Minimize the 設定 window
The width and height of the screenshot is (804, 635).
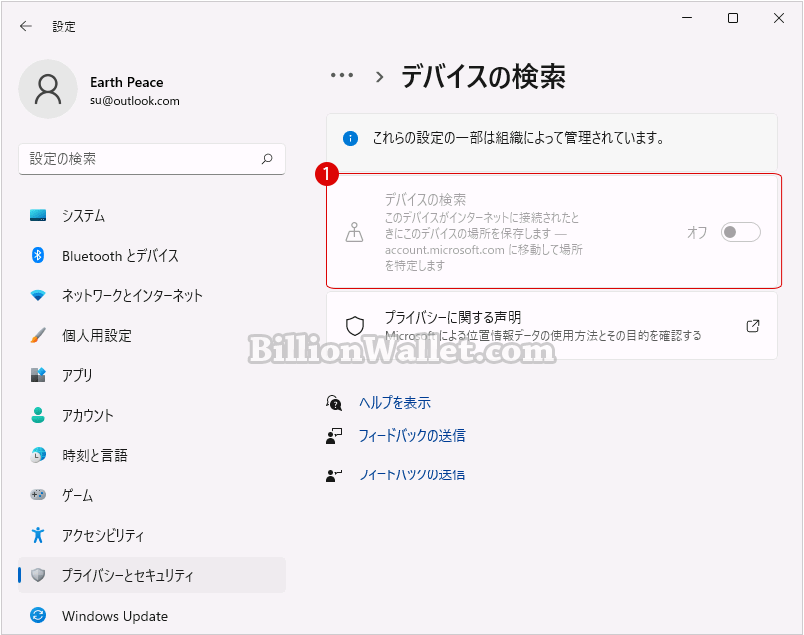click(687, 18)
